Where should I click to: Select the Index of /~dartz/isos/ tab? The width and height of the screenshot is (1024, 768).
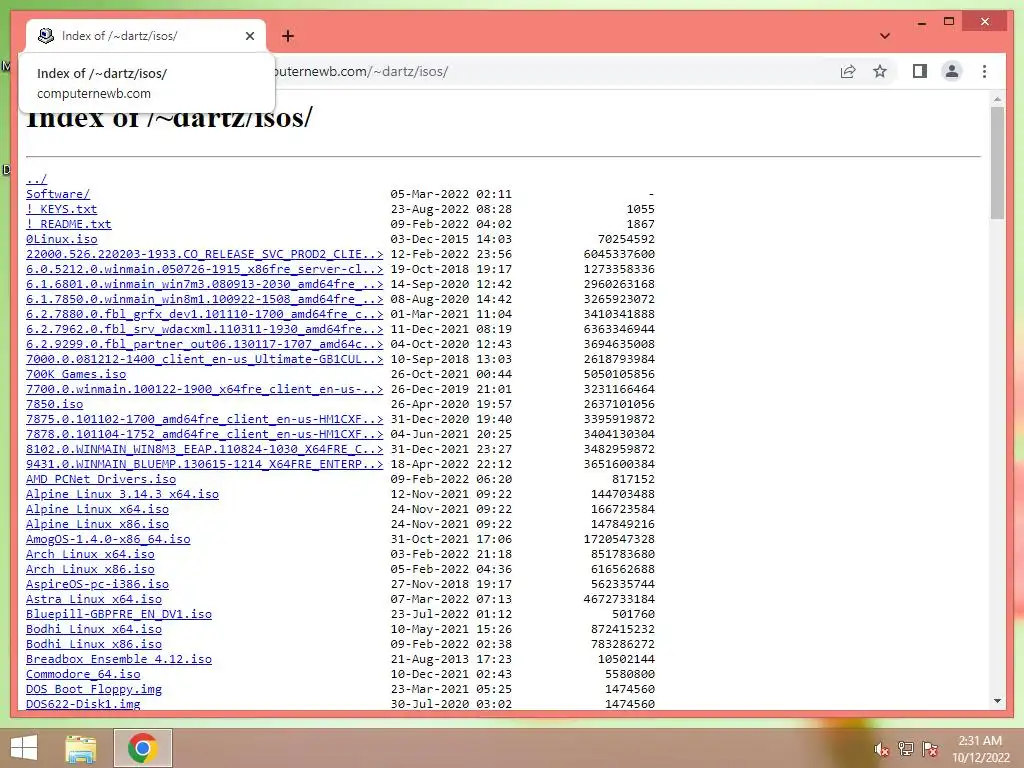tap(145, 36)
